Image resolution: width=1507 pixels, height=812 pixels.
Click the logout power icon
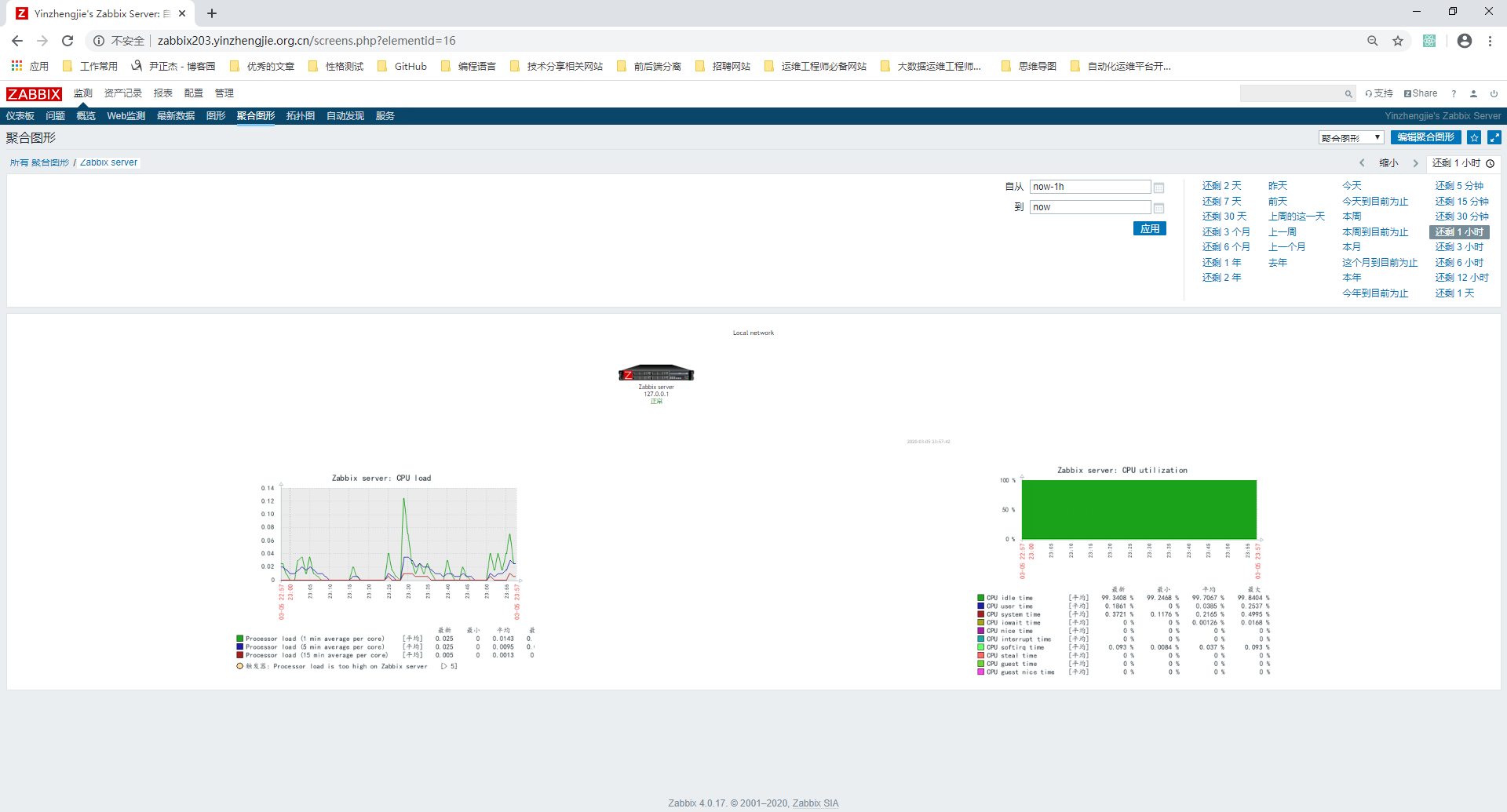[x=1494, y=94]
